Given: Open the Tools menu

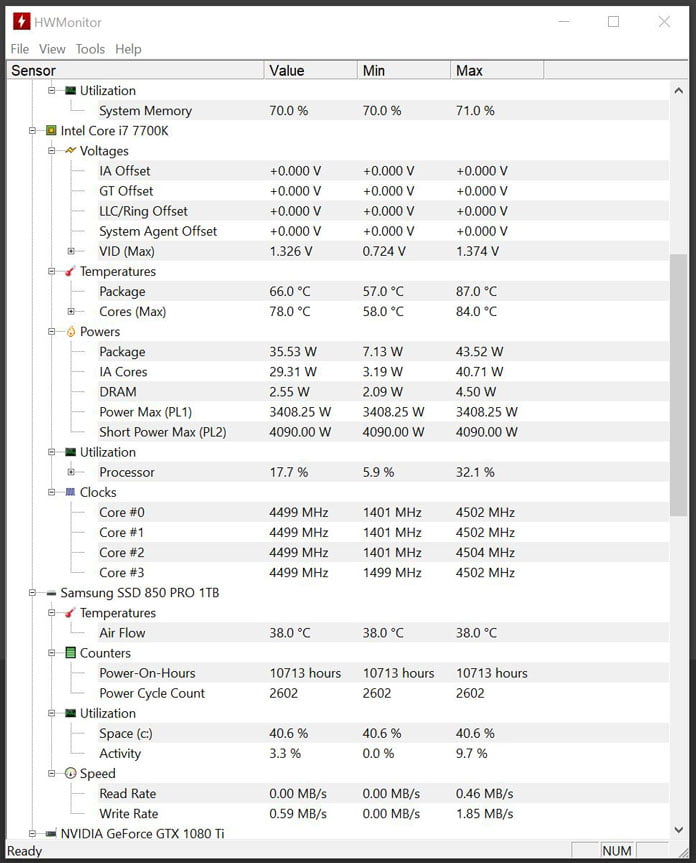Looking at the screenshot, I should (90, 49).
